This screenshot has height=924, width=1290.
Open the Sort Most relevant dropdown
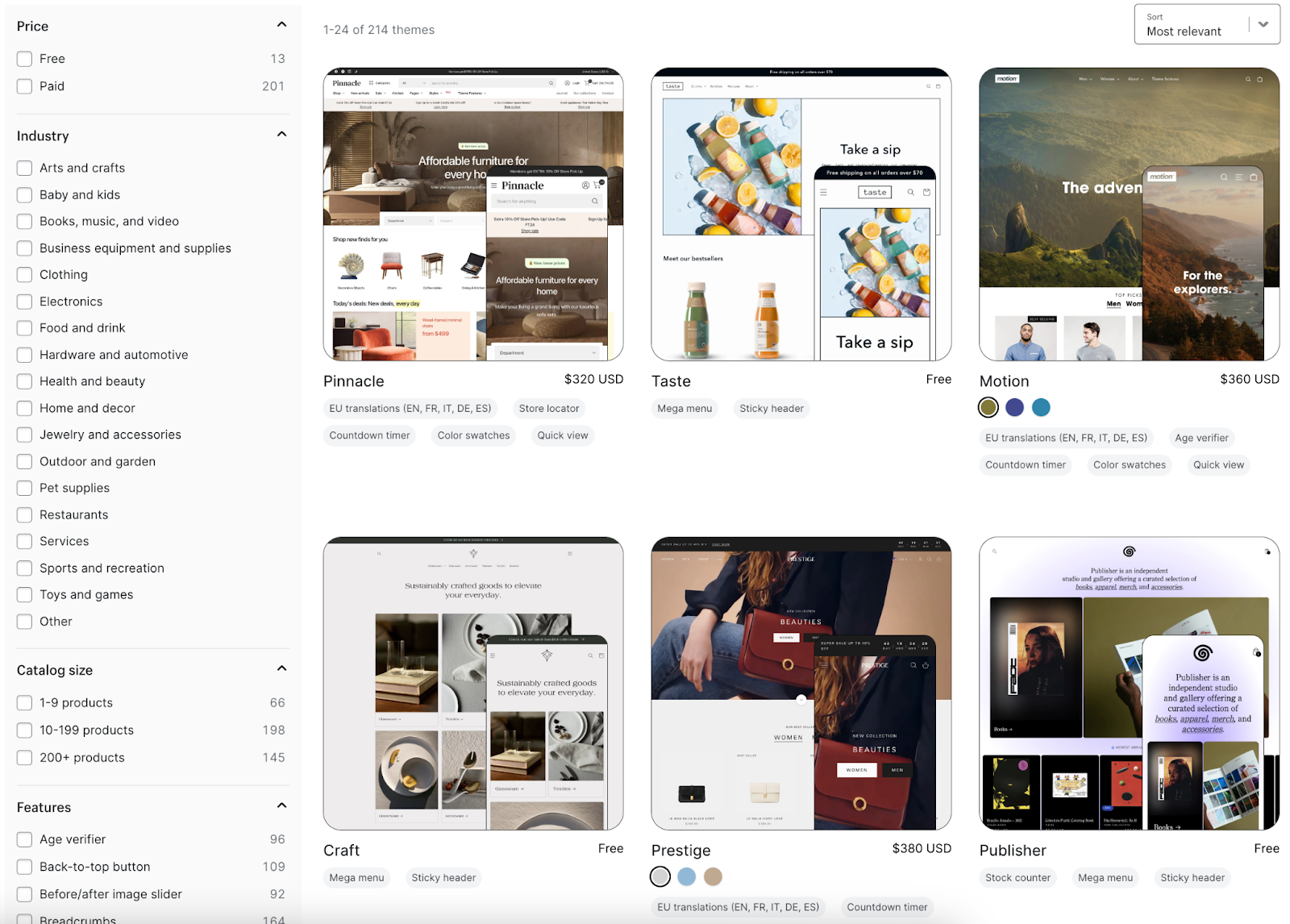1207,24
